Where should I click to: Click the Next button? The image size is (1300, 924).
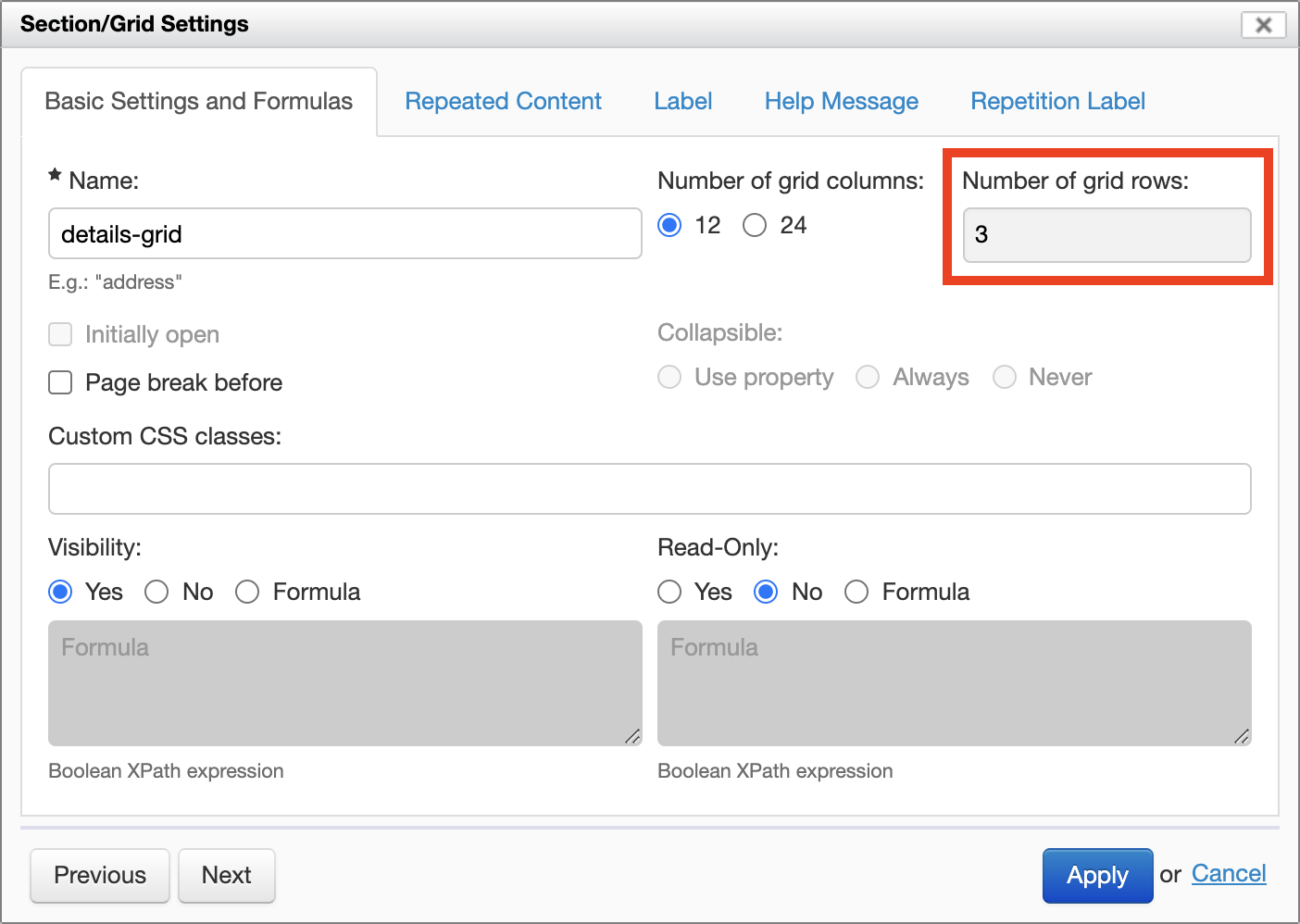[226, 875]
